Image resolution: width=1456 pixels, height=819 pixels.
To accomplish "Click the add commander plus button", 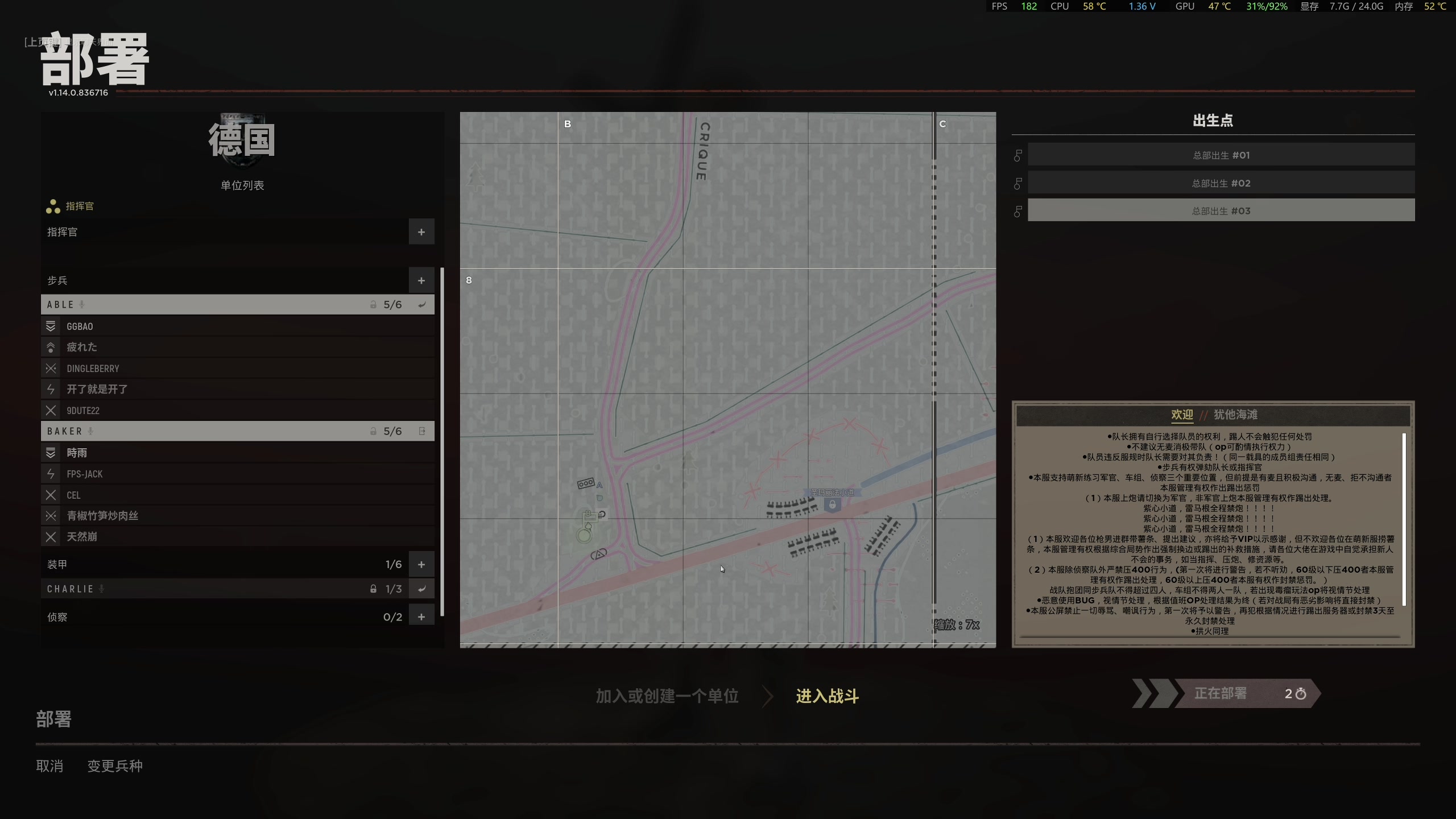I will pyautogui.click(x=421, y=232).
